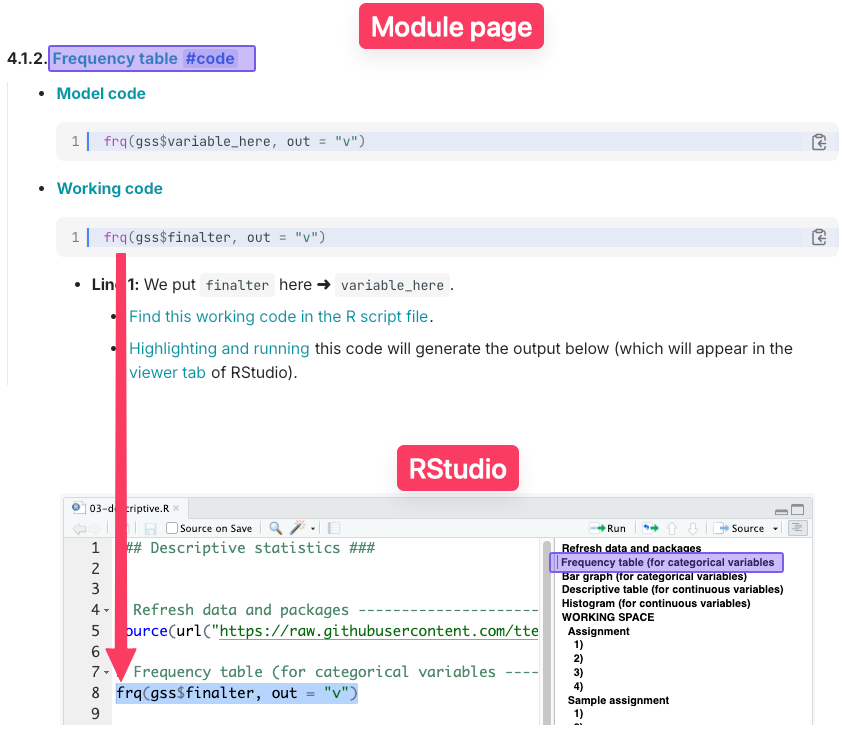Viewport: 842px width, 730px height.
Task: Jump to 'Frequency table (for categorical variables' outline entry
Action: [x=667, y=562]
